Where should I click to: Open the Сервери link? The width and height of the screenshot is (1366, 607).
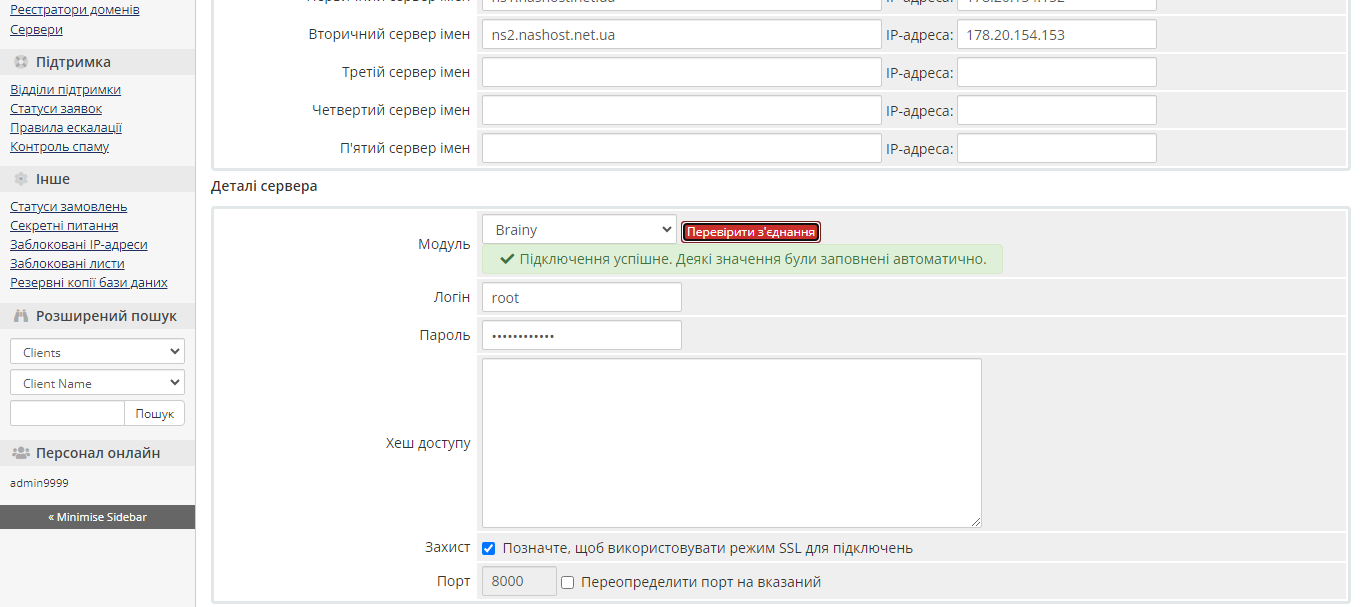(36, 29)
